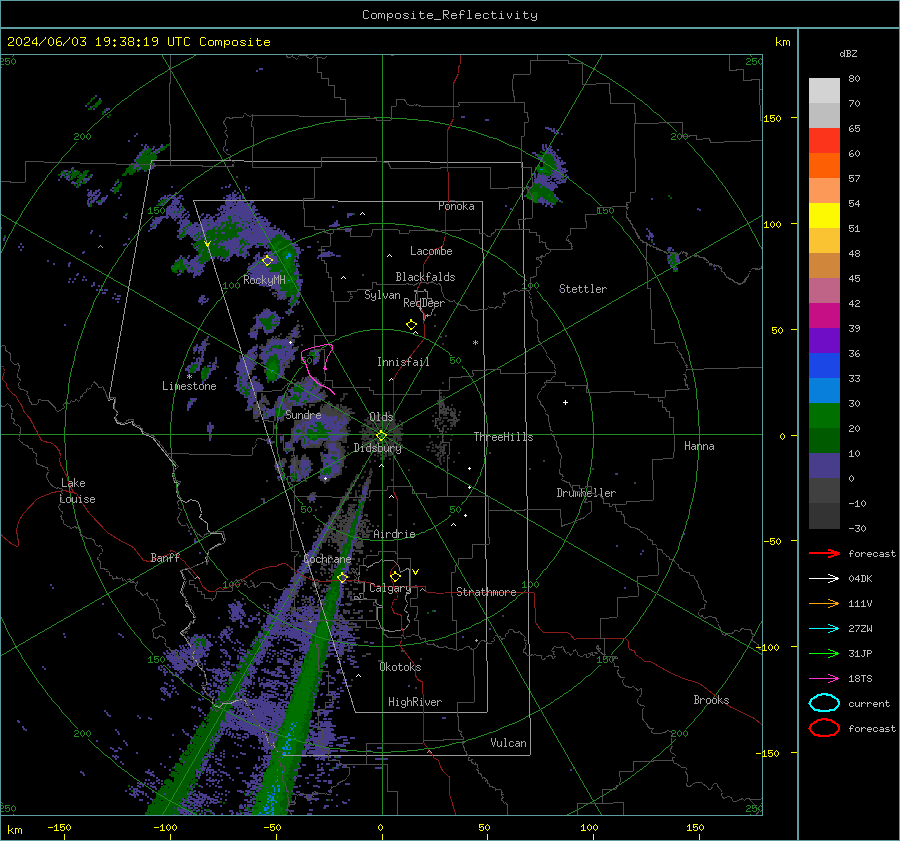
Task: Click the km unit label at top right
Action: coord(782,42)
